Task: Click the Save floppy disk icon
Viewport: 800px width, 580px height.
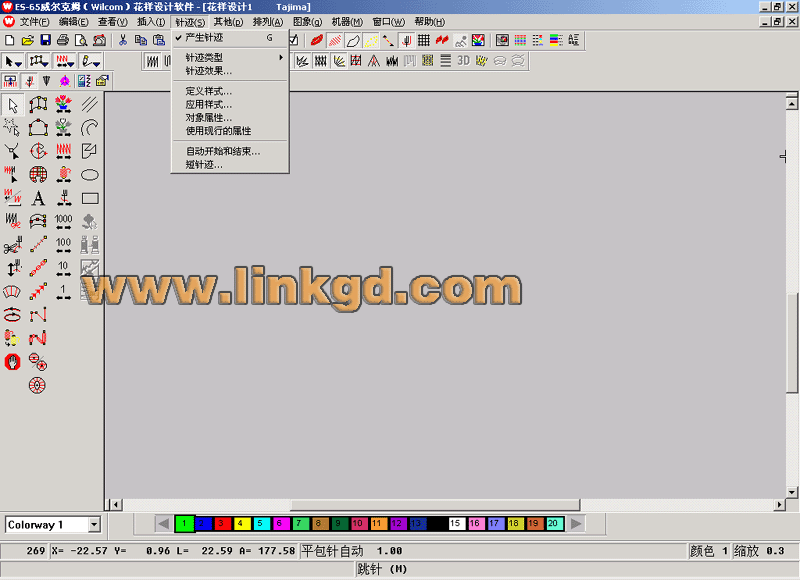Action: (45, 40)
